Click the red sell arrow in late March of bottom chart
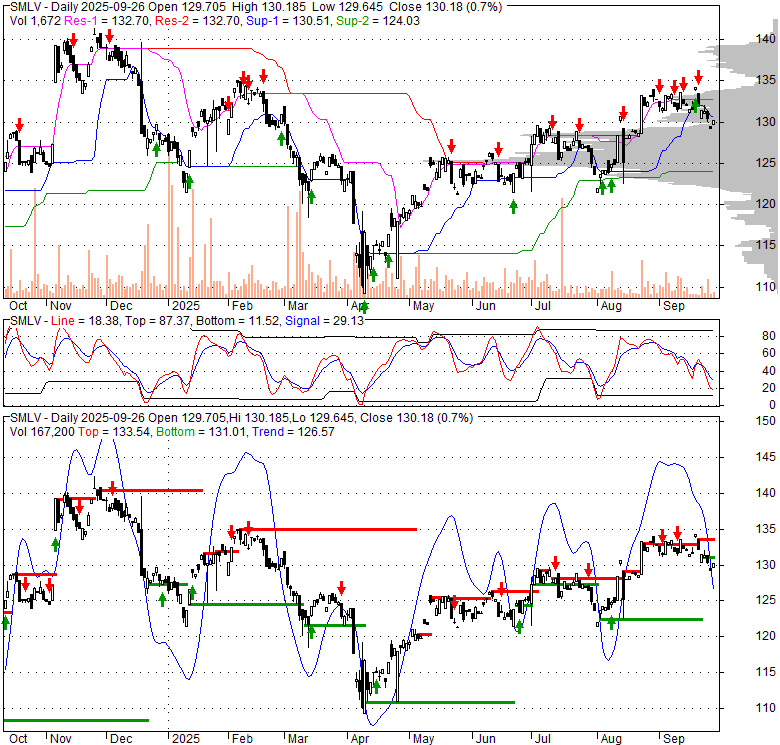 pos(341,587)
